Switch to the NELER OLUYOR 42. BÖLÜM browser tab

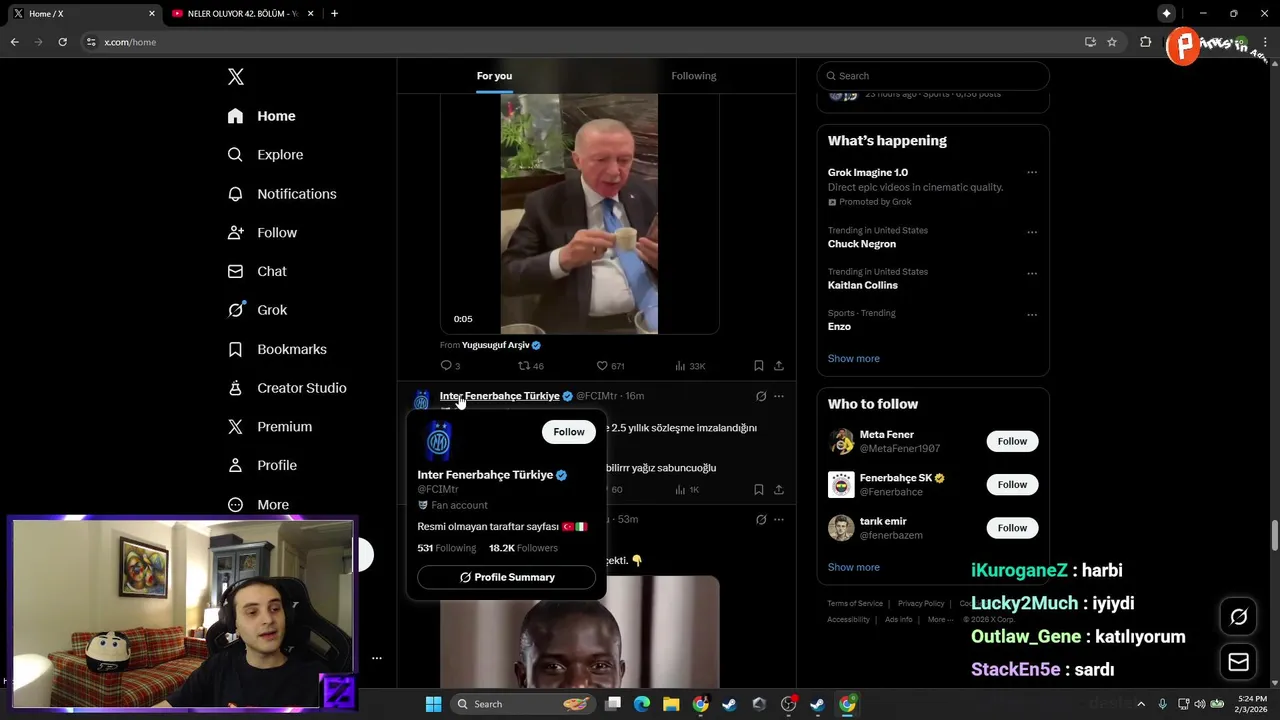coord(241,13)
